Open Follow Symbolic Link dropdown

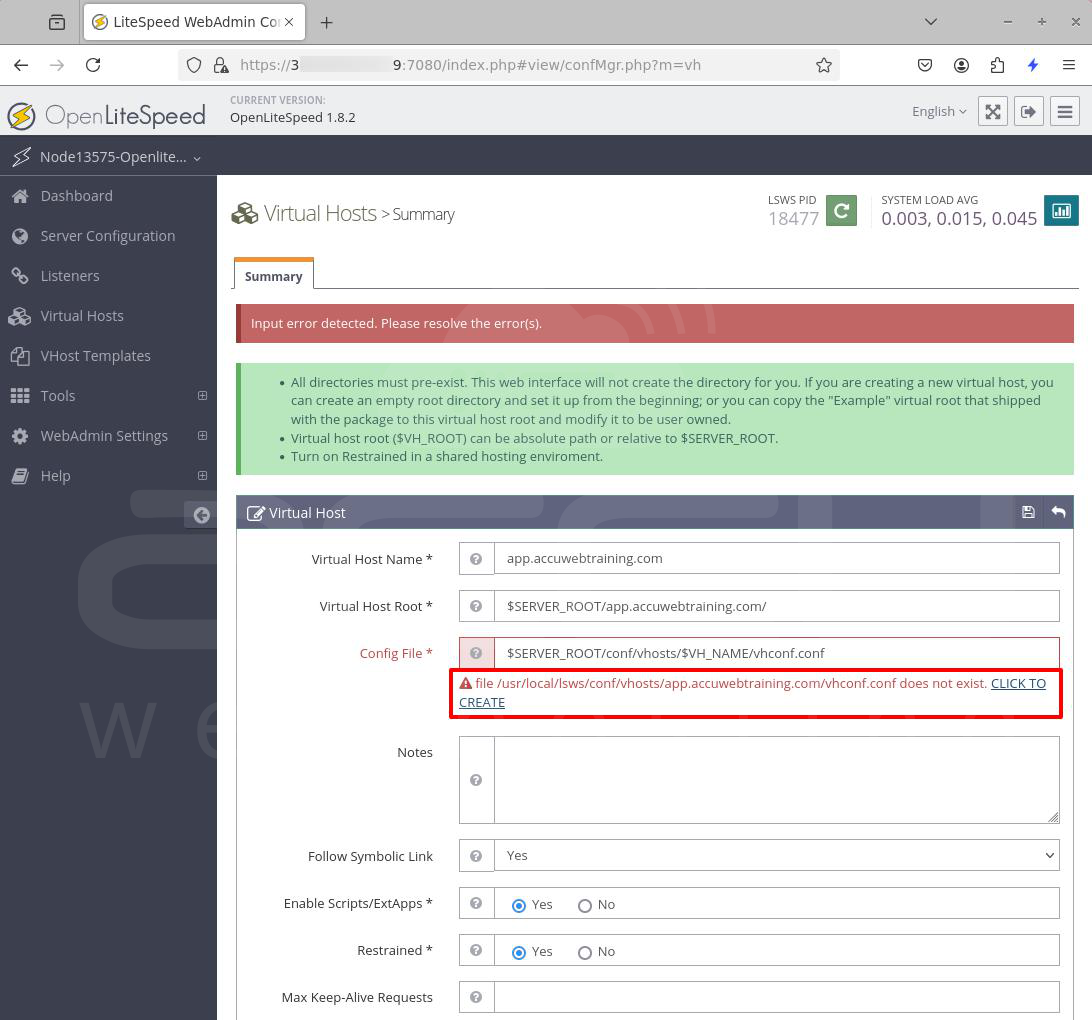pyautogui.click(x=777, y=856)
